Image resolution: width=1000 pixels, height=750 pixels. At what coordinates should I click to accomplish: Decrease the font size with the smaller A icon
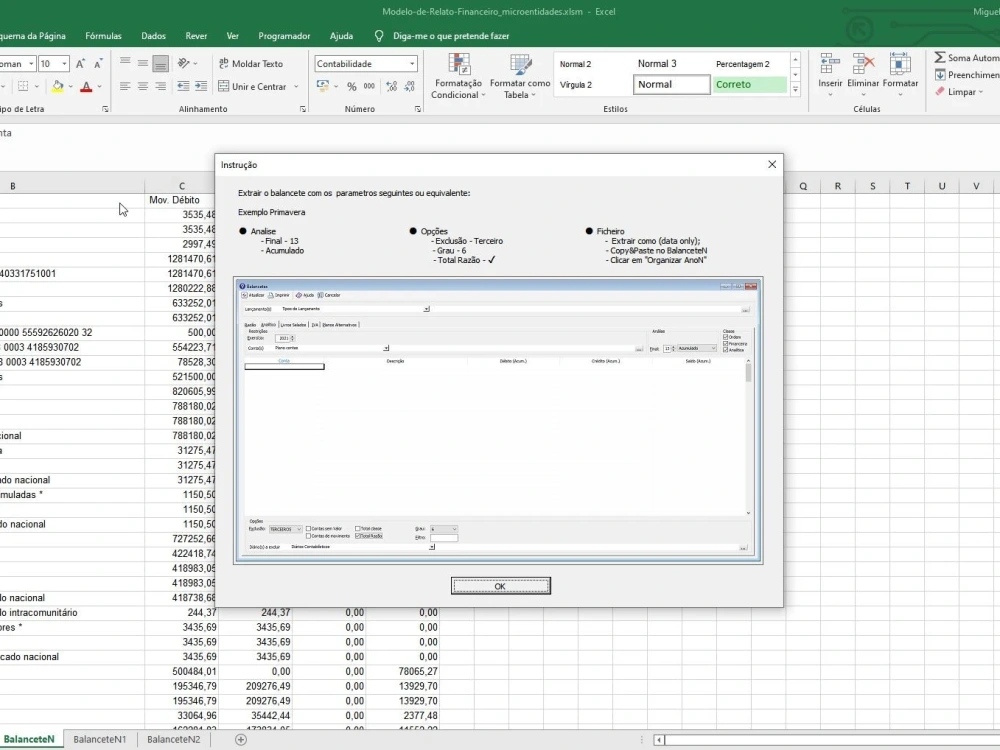click(x=98, y=64)
